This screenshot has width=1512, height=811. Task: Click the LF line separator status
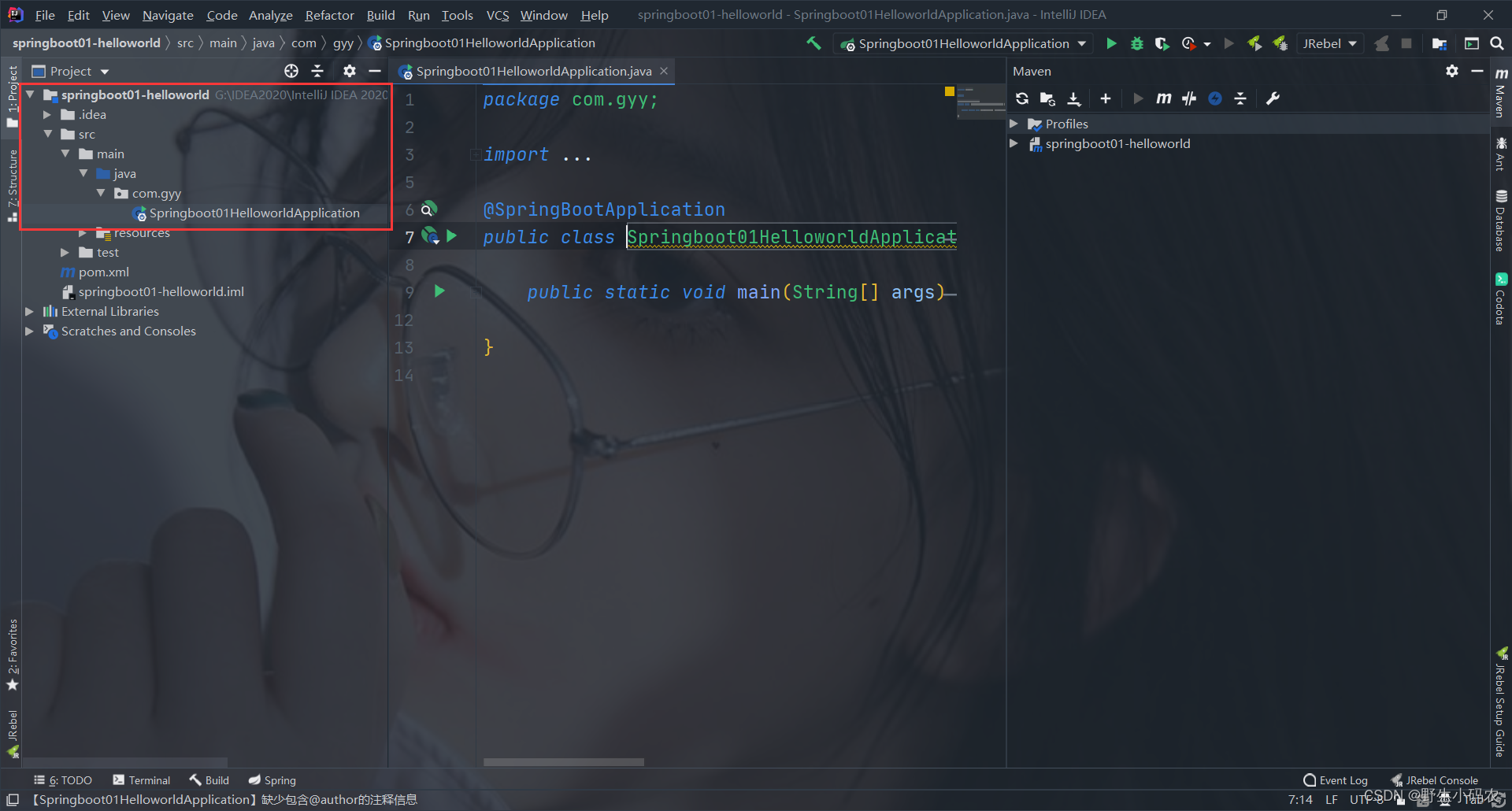click(1332, 799)
